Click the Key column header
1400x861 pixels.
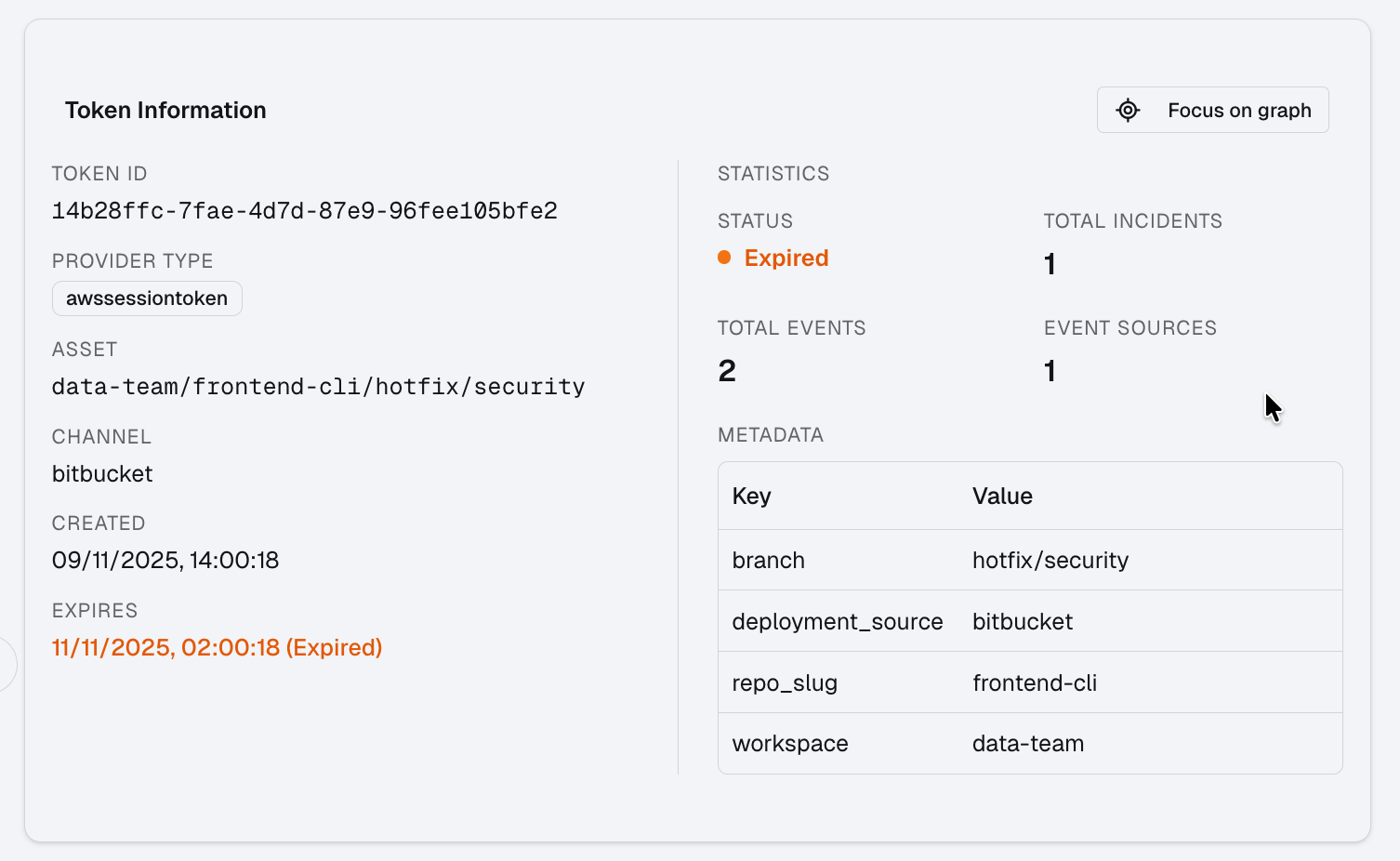(x=751, y=497)
